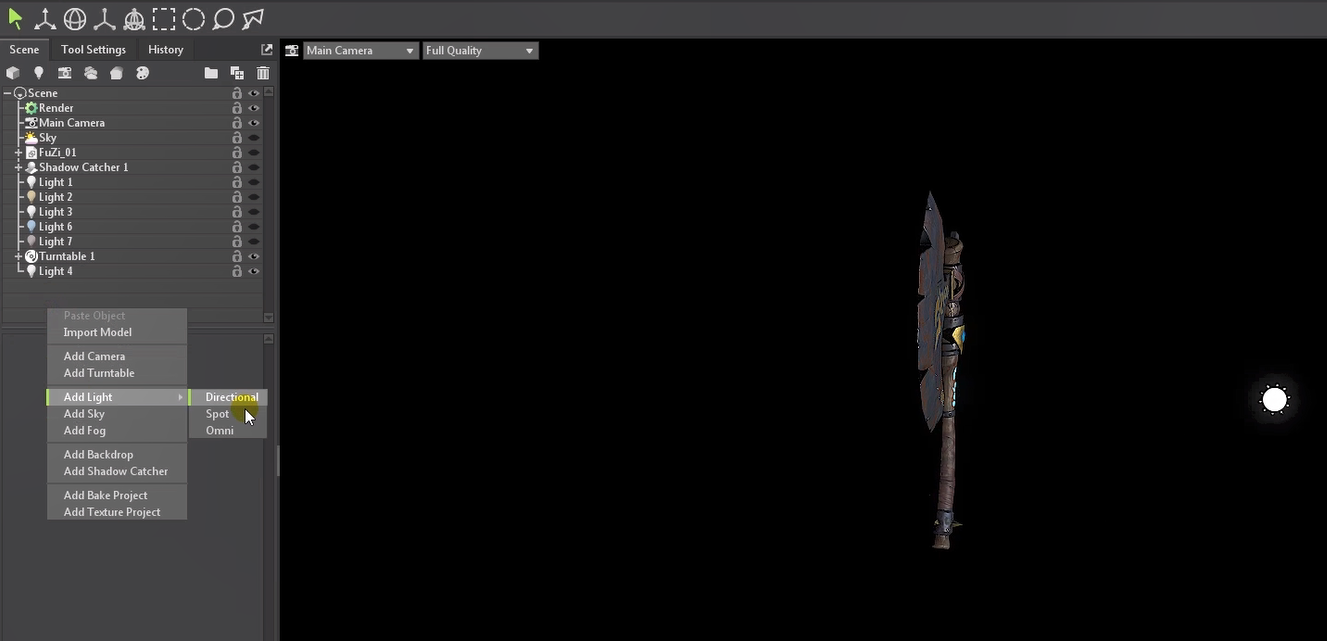Switch to the Tool Settings tab

[93, 49]
